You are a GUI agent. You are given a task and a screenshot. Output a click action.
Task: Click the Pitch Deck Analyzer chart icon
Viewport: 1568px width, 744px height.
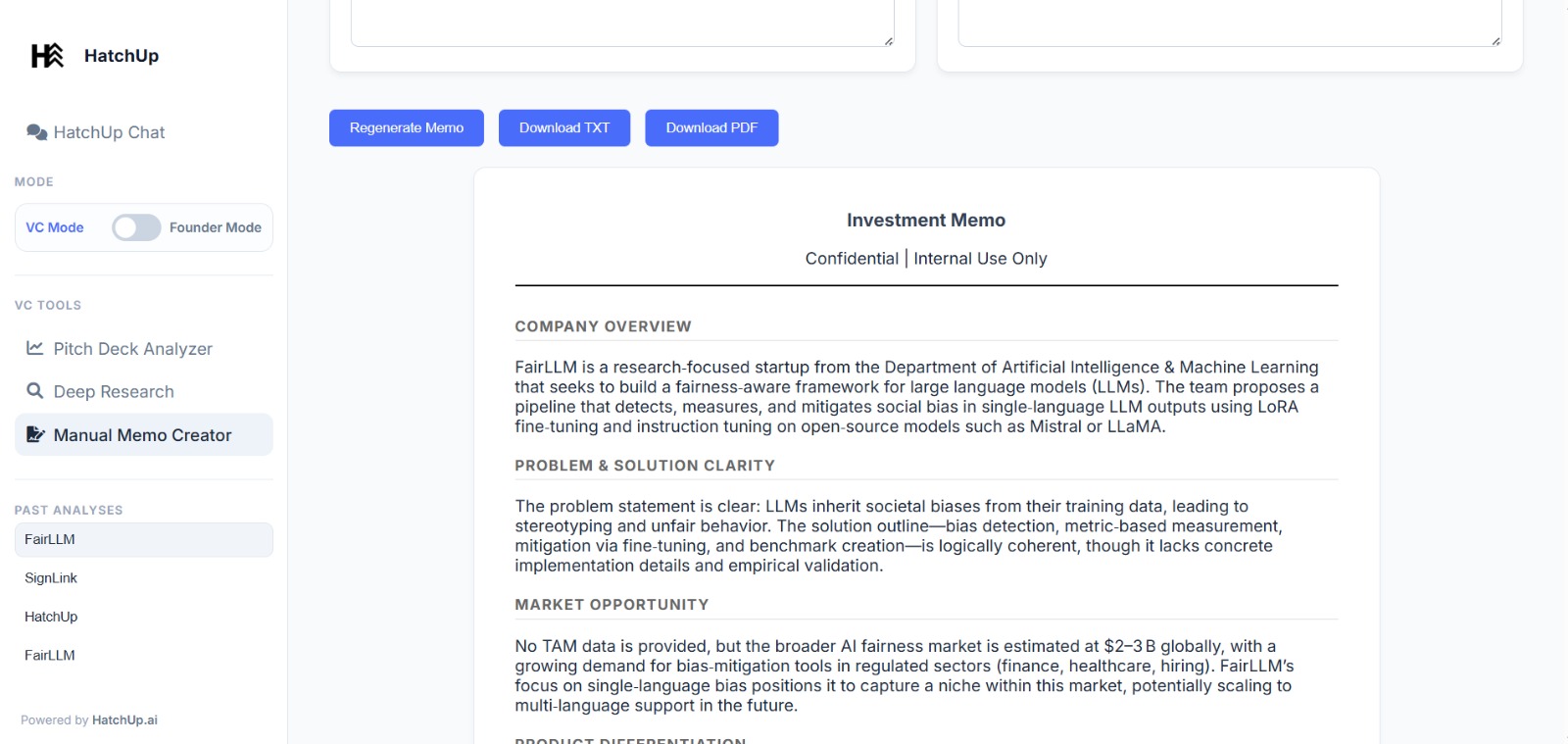click(35, 348)
